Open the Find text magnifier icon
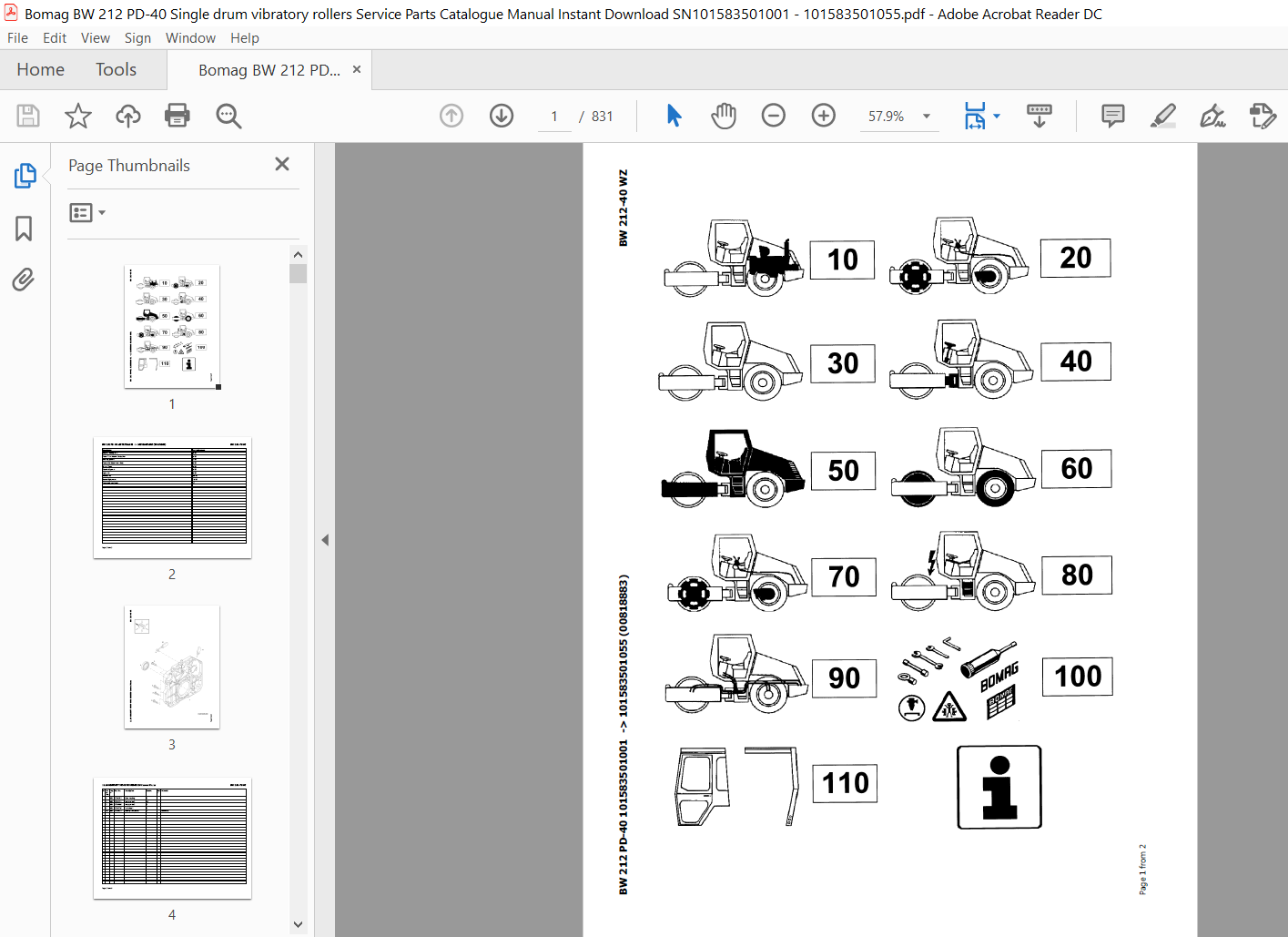Screen dimensions: 1288x937 (x=228, y=116)
